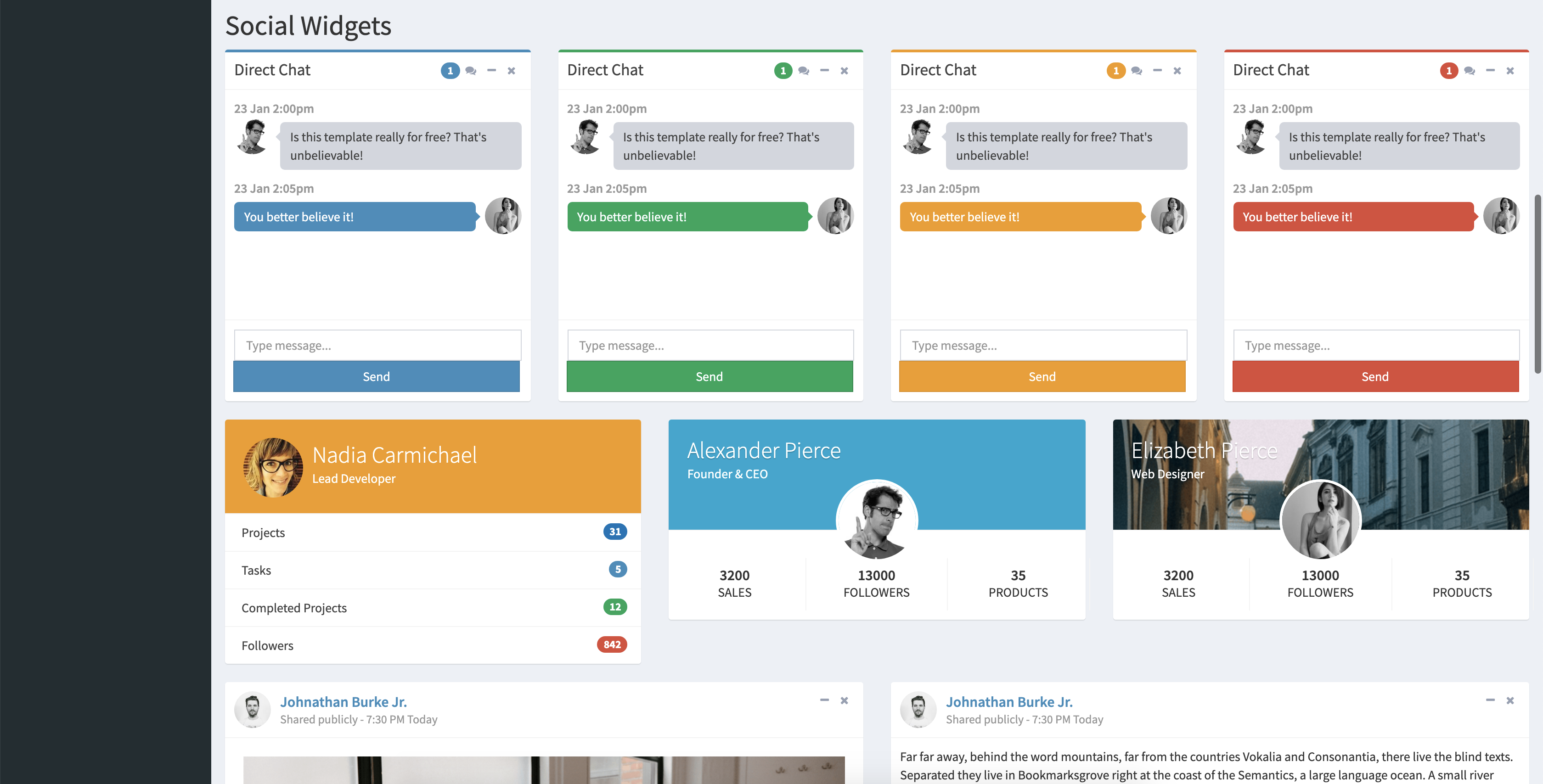The height and width of the screenshot is (784, 1543).
Task: Collapse the orange Direct Chat box
Action: (x=1157, y=71)
